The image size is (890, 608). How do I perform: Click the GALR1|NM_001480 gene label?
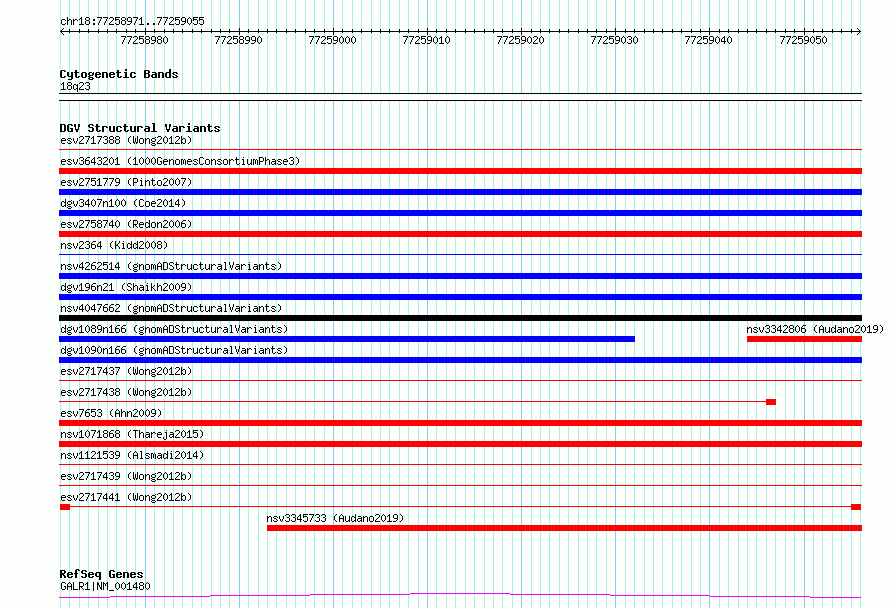105,586
